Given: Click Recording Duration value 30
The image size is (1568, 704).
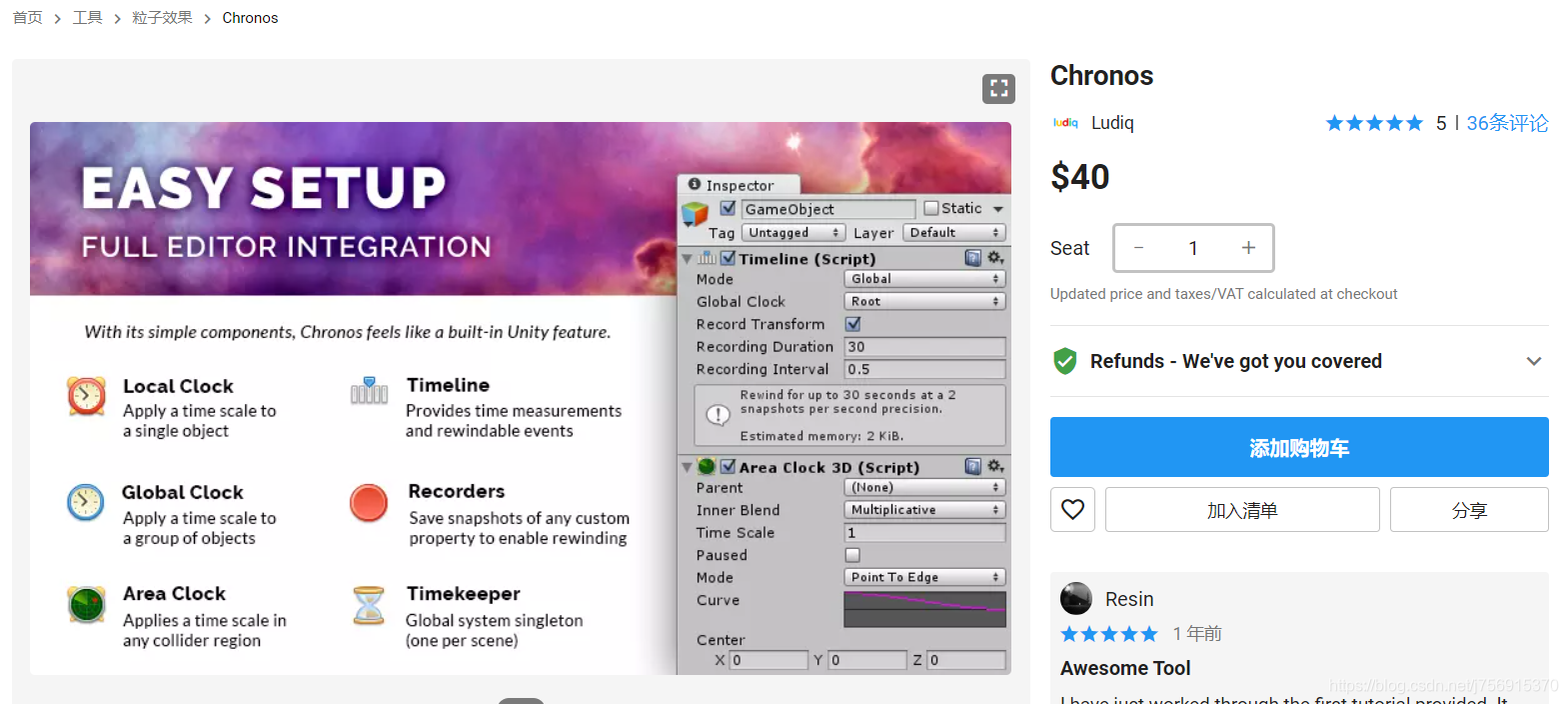Looking at the screenshot, I should tap(924, 347).
